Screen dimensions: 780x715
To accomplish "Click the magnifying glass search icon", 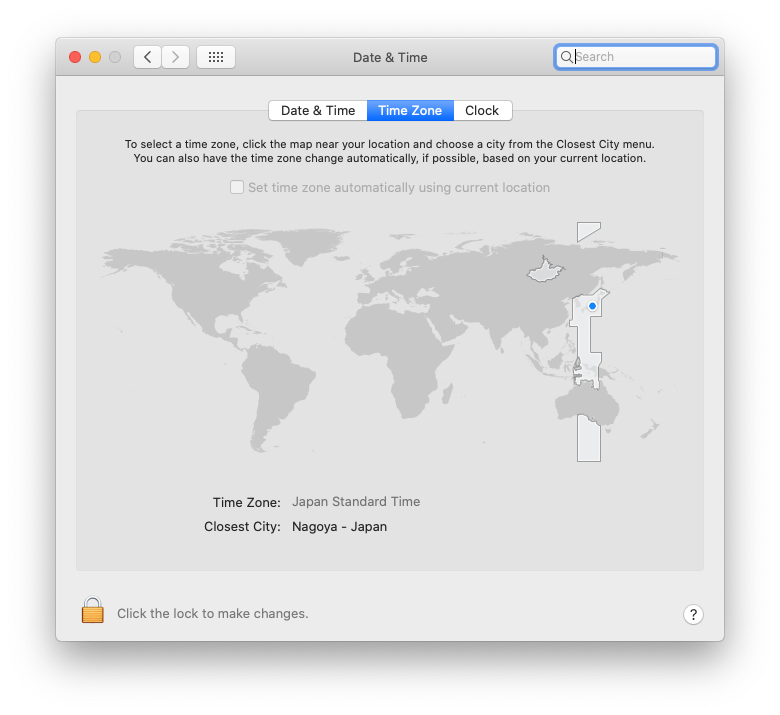I will 566,57.
